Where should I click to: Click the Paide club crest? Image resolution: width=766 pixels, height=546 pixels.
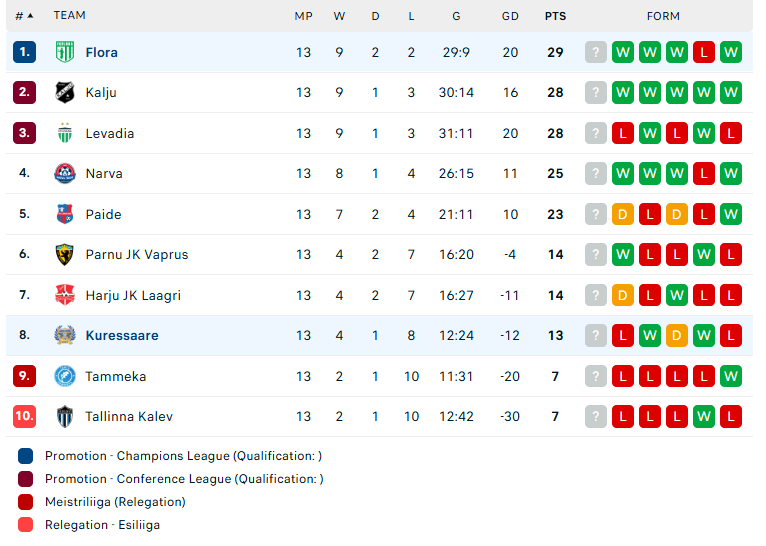(x=64, y=214)
